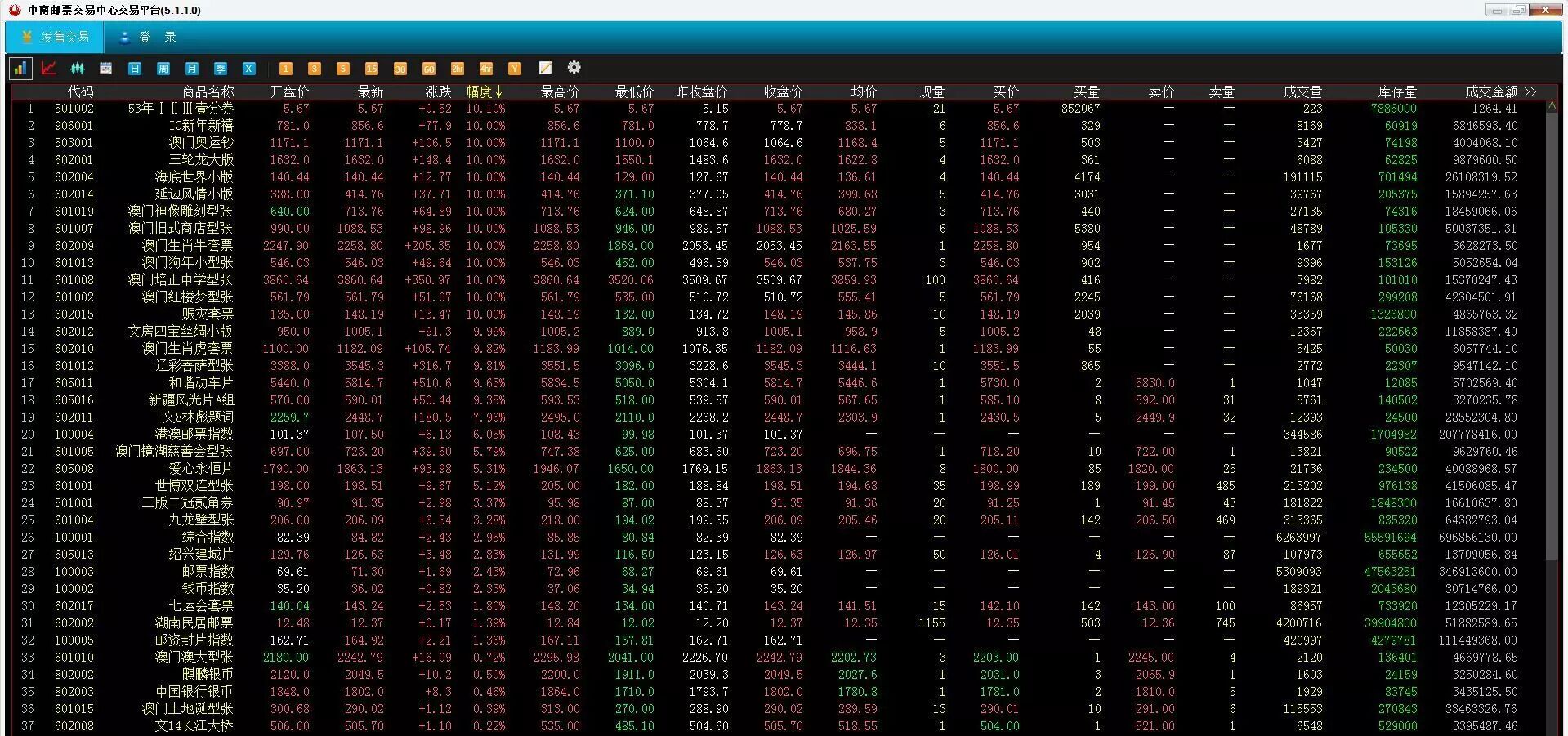Select the daily 日 period icon
1568x736 pixels.
click(135, 69)
